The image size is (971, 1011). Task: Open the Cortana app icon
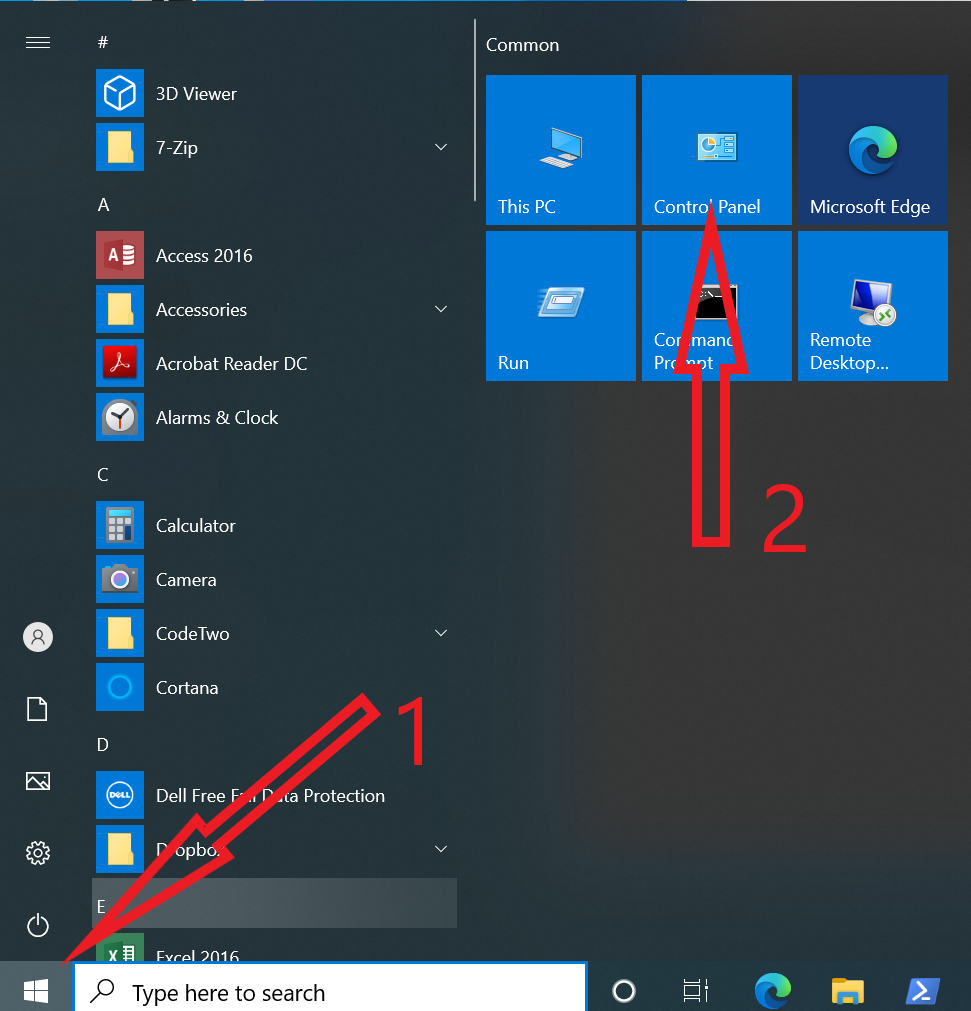coord(120,687)
